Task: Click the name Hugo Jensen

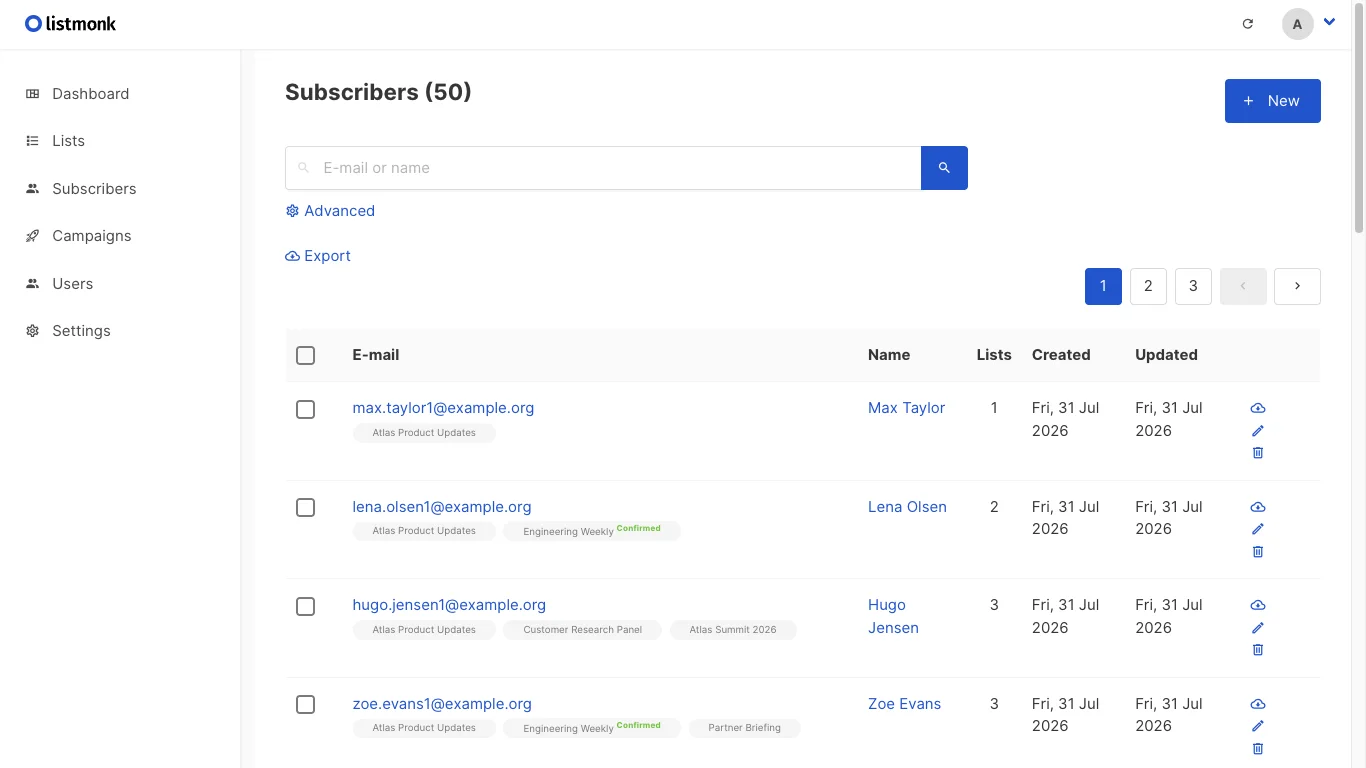Action: (893, 616)
